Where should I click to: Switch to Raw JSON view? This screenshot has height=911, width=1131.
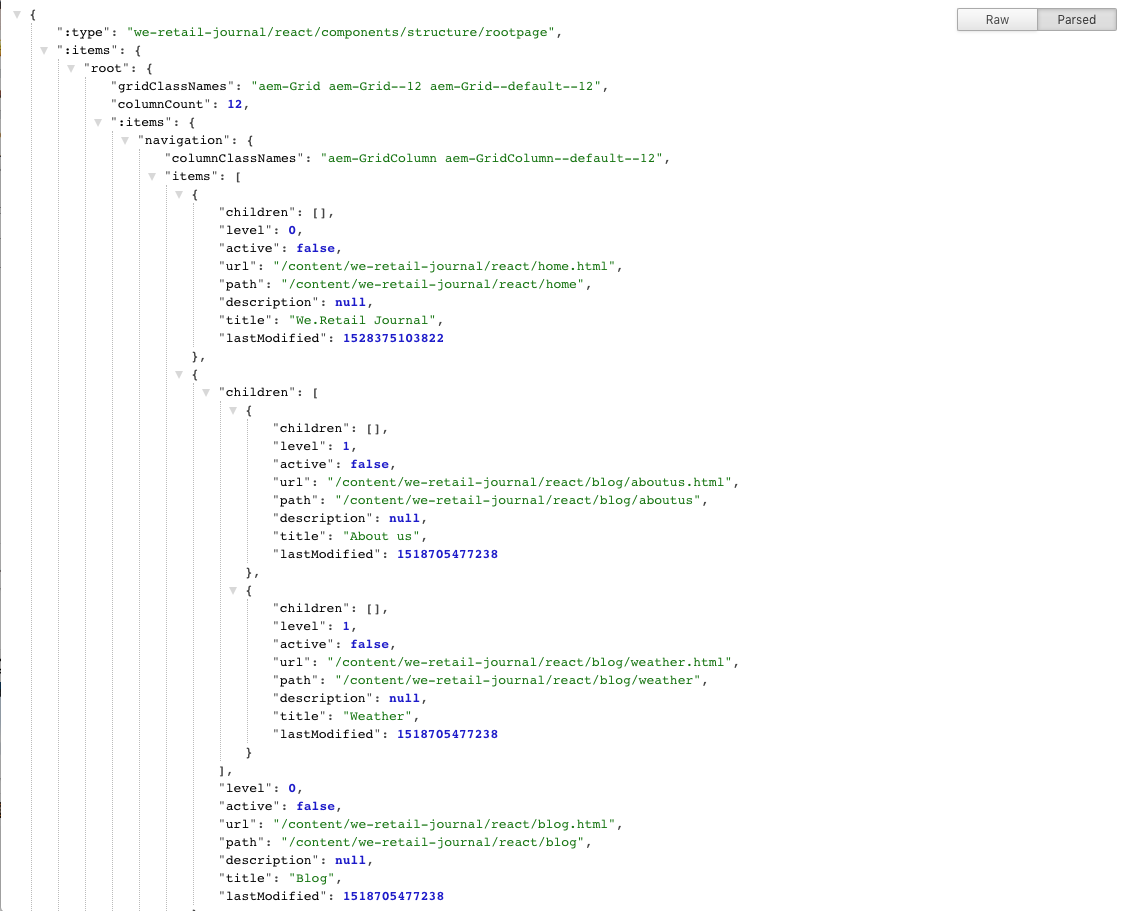point(997,19)
